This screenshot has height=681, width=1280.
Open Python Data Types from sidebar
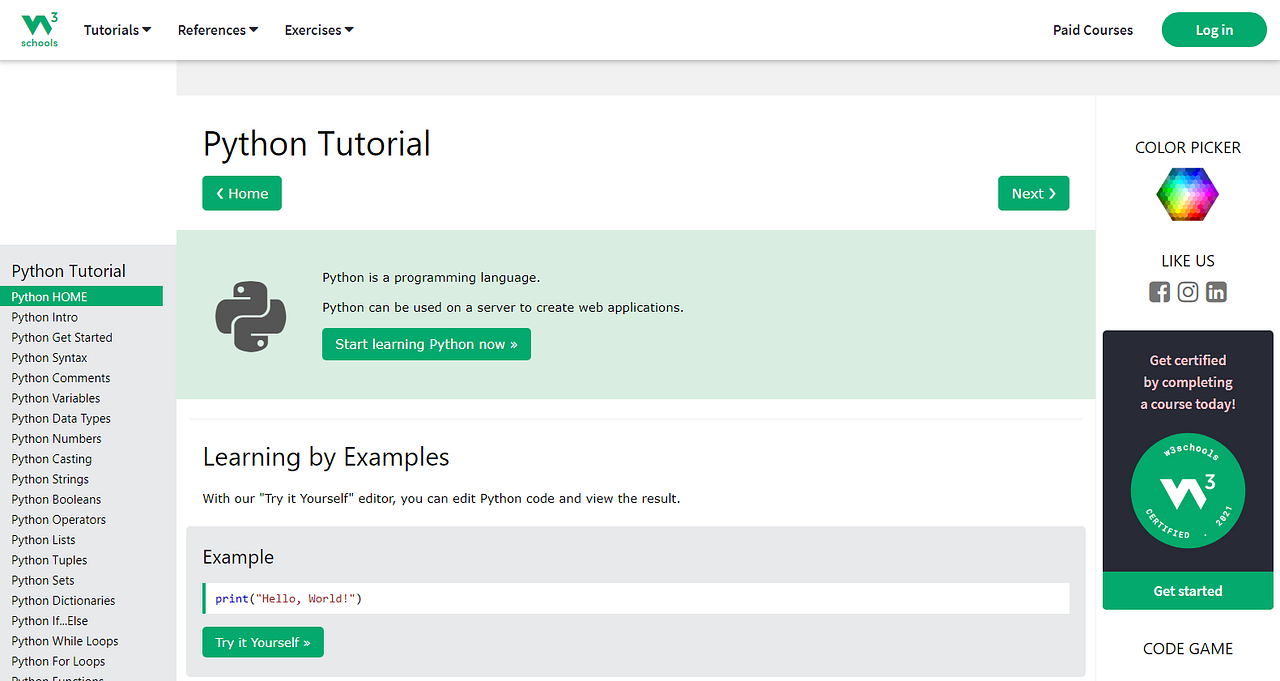pyautogui.click(x=61, y=418)
